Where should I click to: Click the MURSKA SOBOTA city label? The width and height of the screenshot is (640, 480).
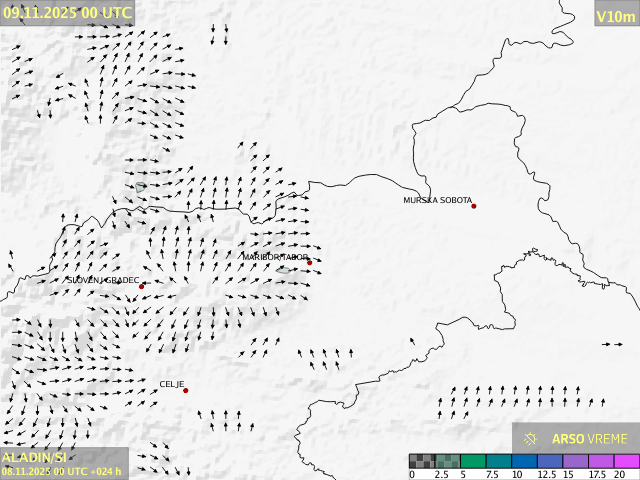pos(437,201)
